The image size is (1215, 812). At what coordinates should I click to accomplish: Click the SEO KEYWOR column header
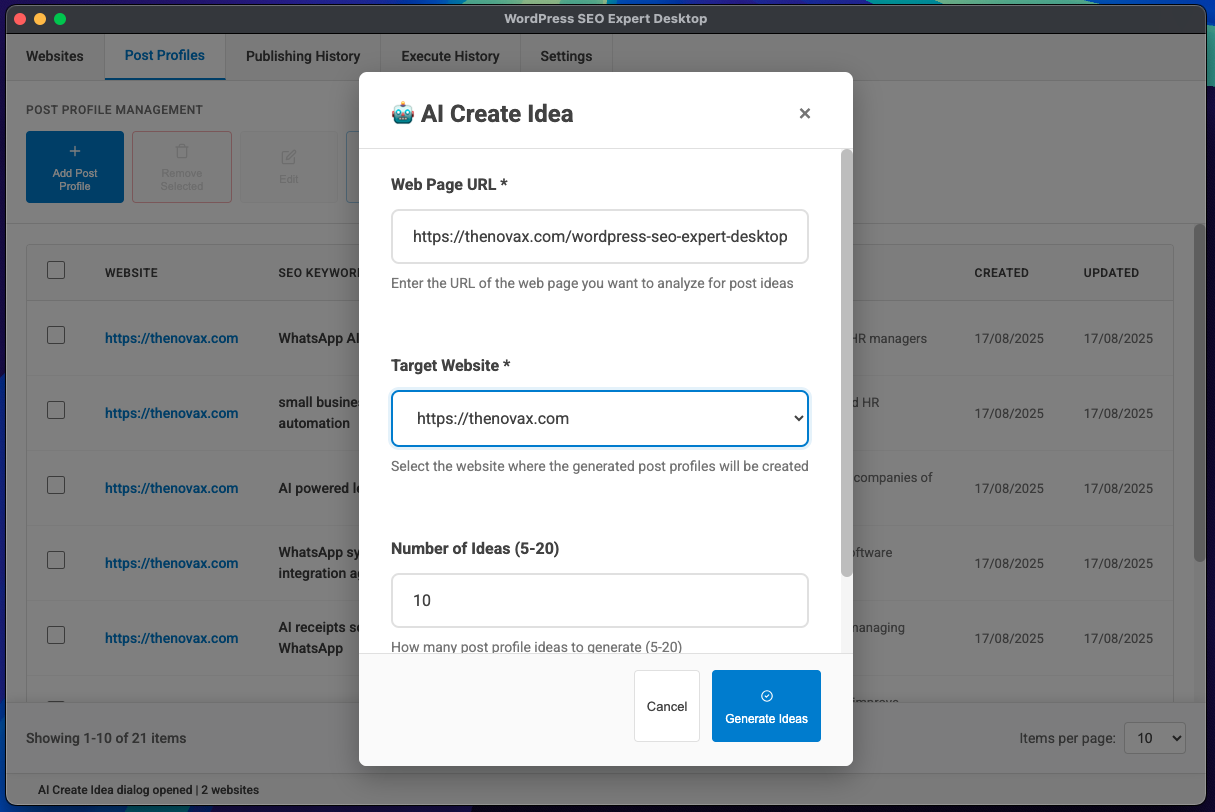(x=319, y=272)
